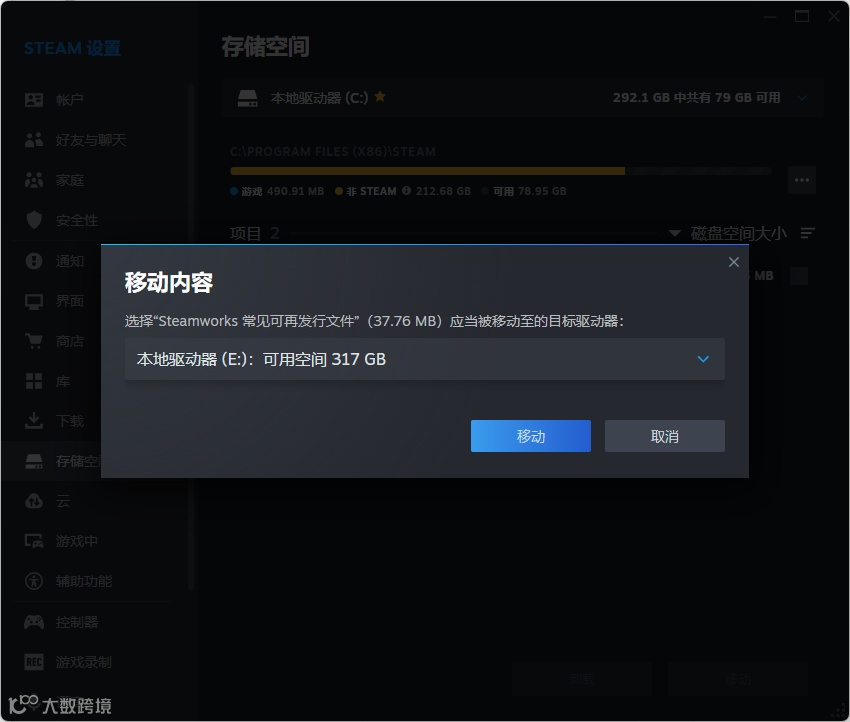Open 通知 alert icon in sidebar
Image resolution: width=850 pixels, height=722 pixels.
coord(34,261)
